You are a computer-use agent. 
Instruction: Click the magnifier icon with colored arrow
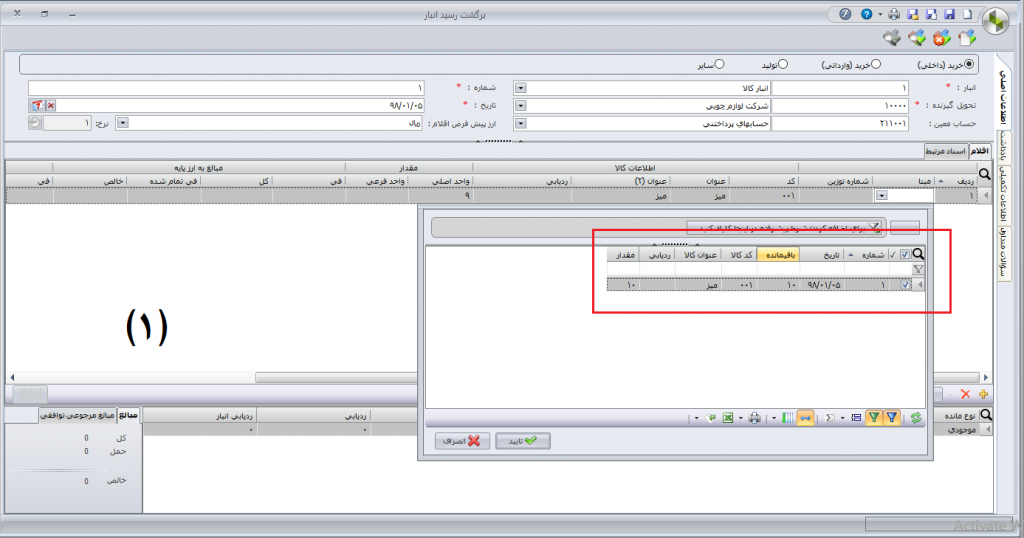pos(917,39)
